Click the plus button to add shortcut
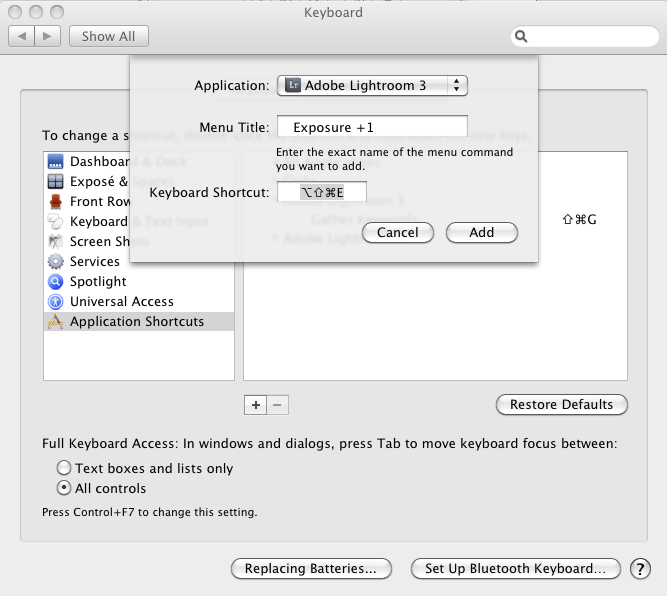This screenshot has height=596, width=667. (x=255, y=405)
